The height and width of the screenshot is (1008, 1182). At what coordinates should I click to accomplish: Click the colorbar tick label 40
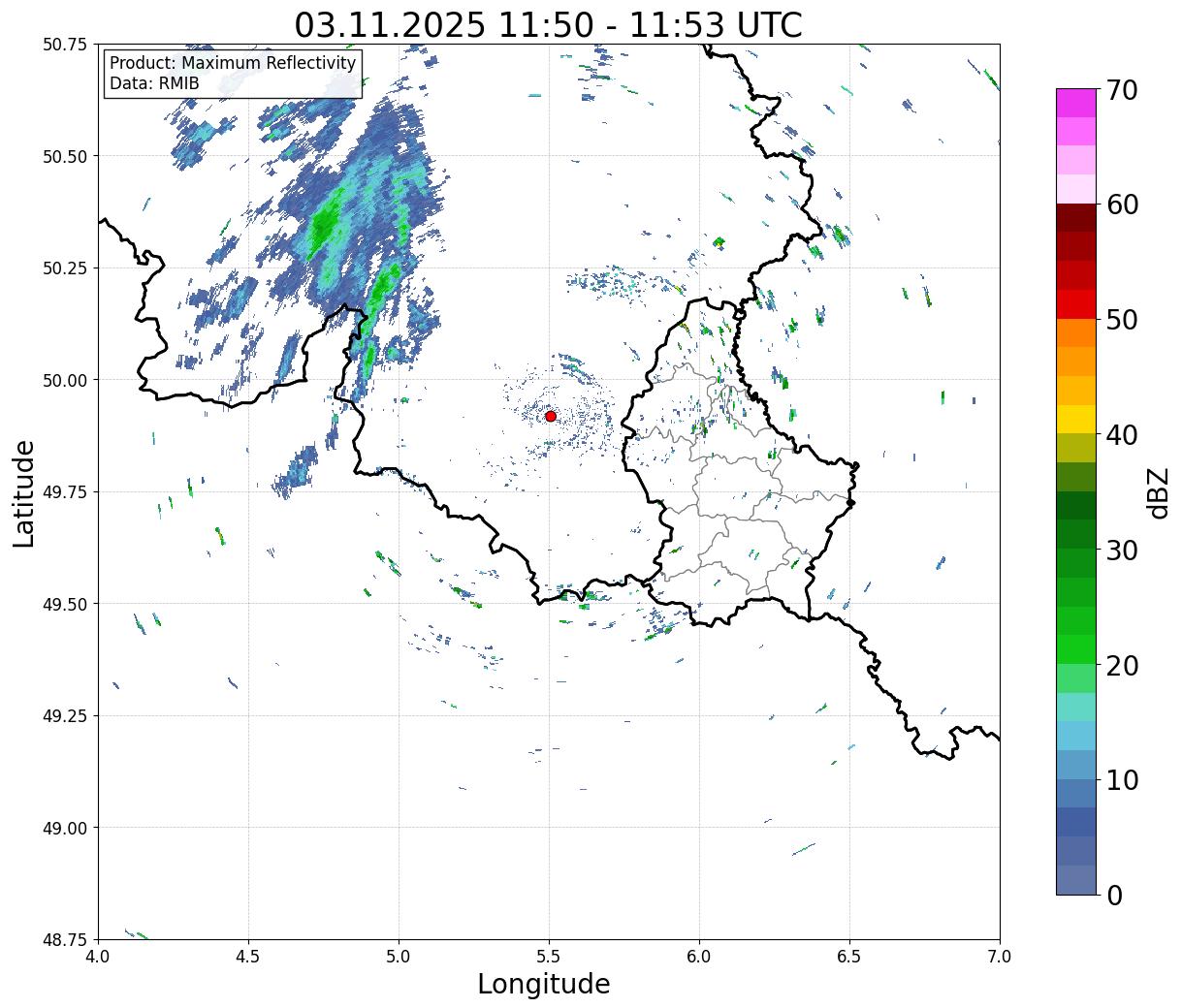1122,435
